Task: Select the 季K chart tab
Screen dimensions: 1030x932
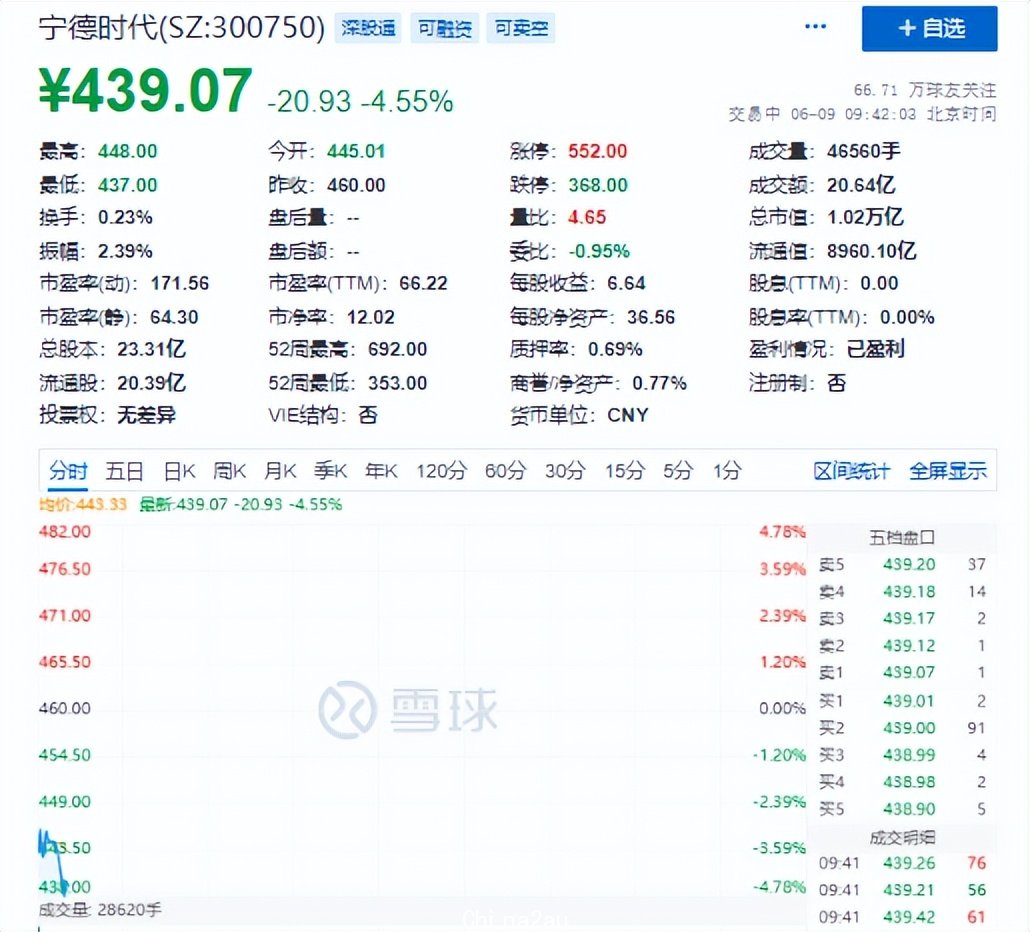Action: pyautogui.click(x=330, y=471)
